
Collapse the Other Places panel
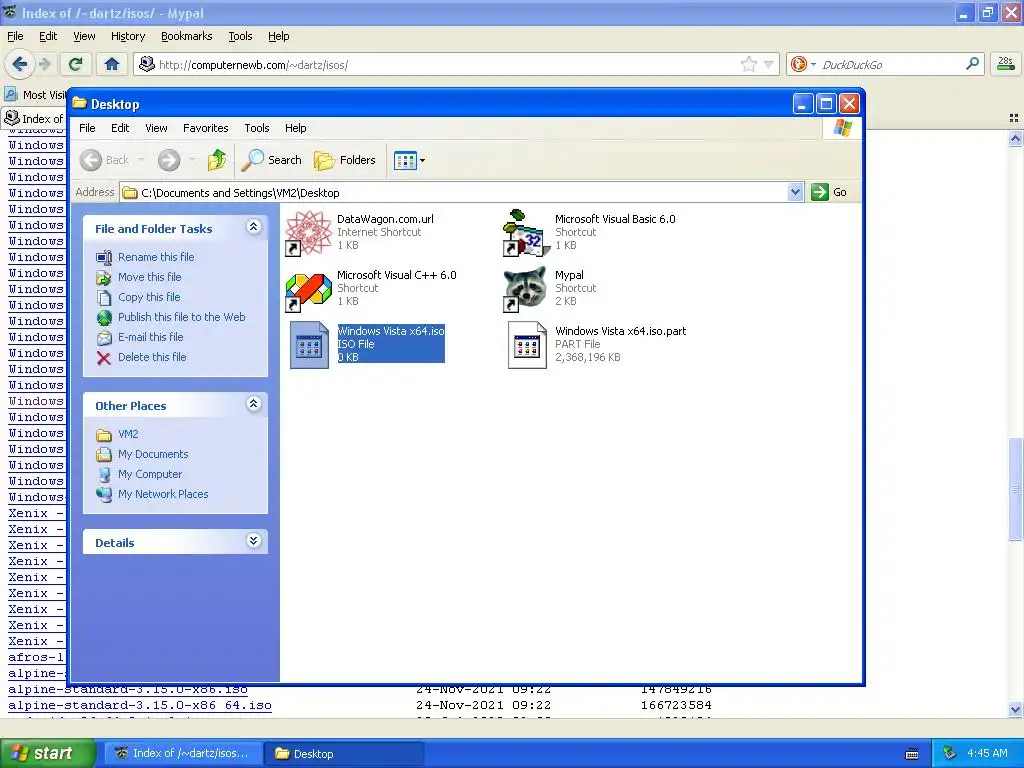click(253, 404)
